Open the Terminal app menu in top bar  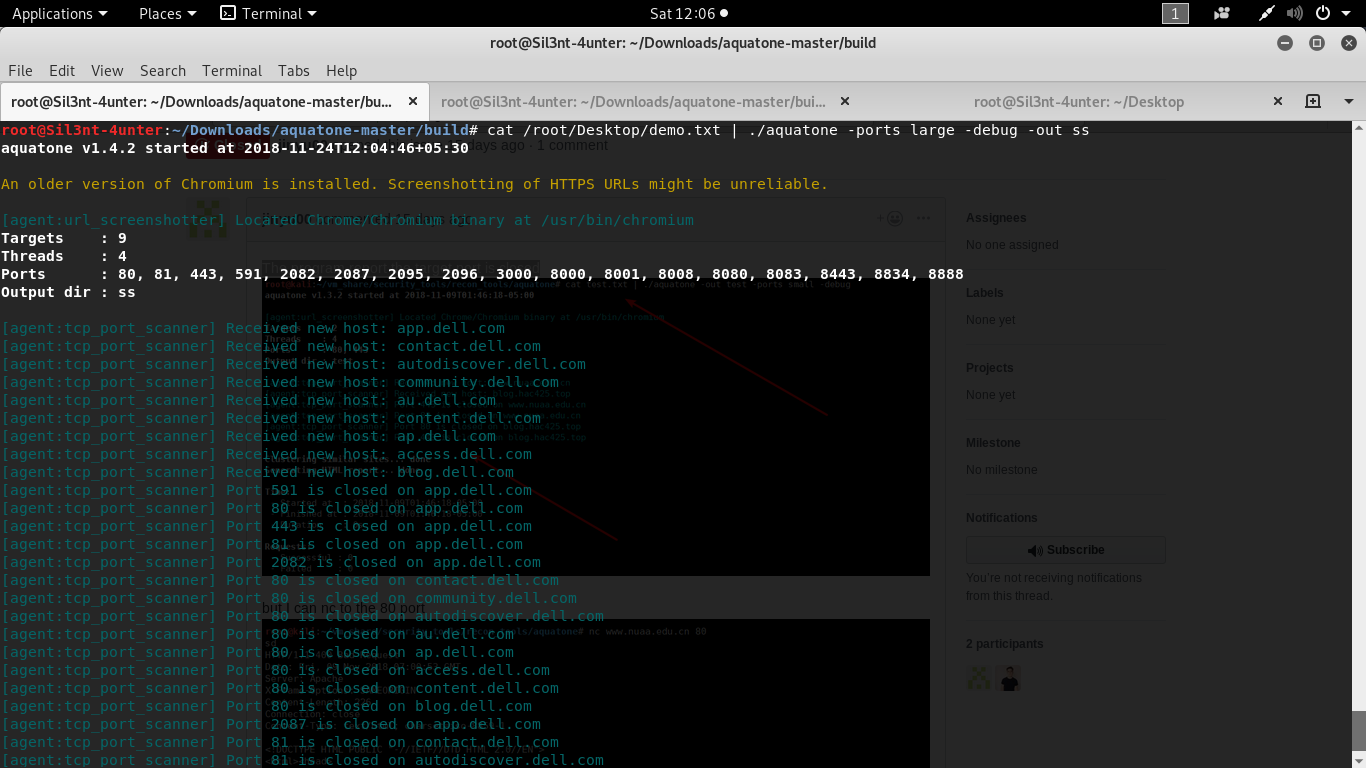coord(268,13)
